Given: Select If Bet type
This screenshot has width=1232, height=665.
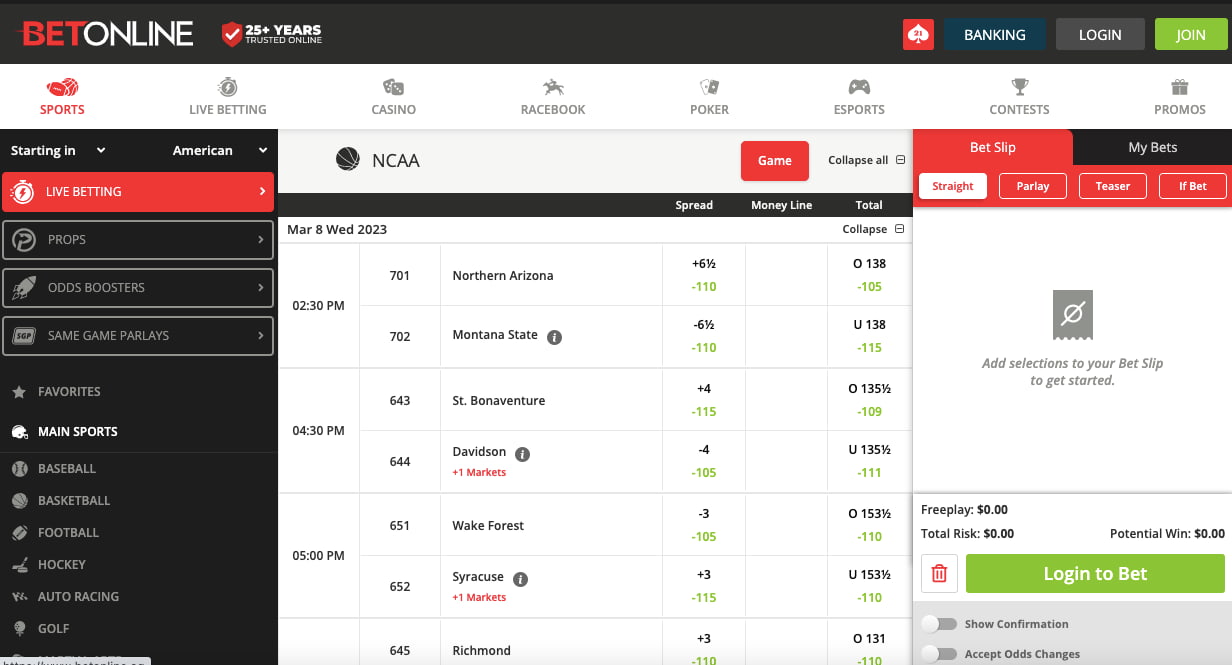Looking at the screenshot, I should pos(1193,186).
